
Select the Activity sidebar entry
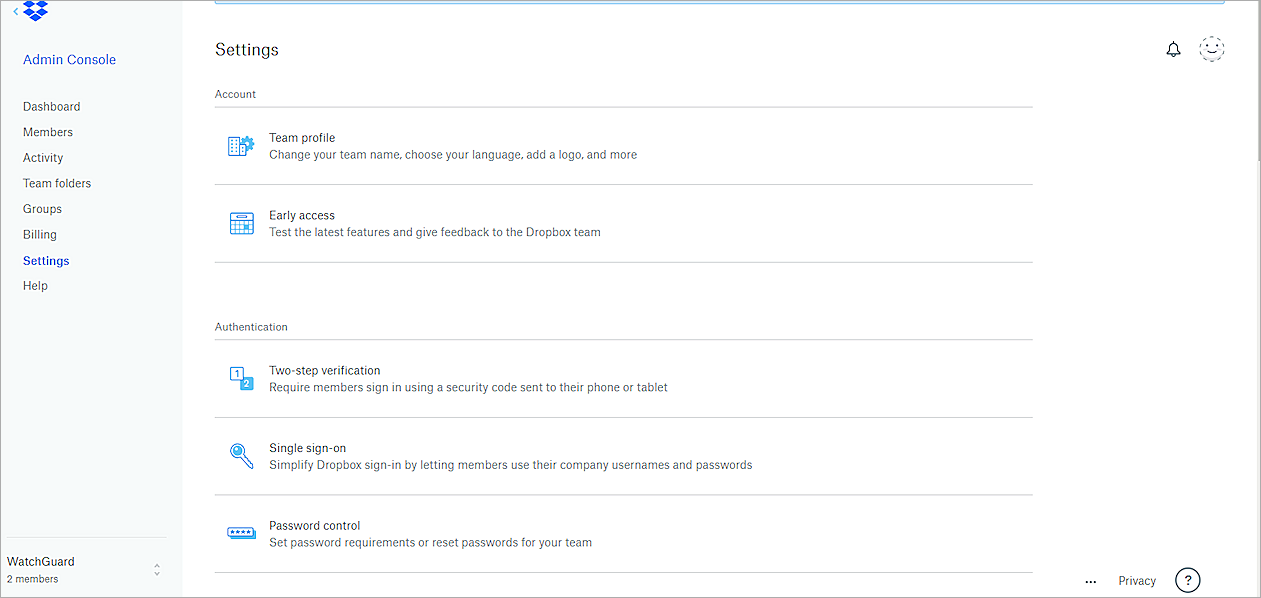[42, 157]
